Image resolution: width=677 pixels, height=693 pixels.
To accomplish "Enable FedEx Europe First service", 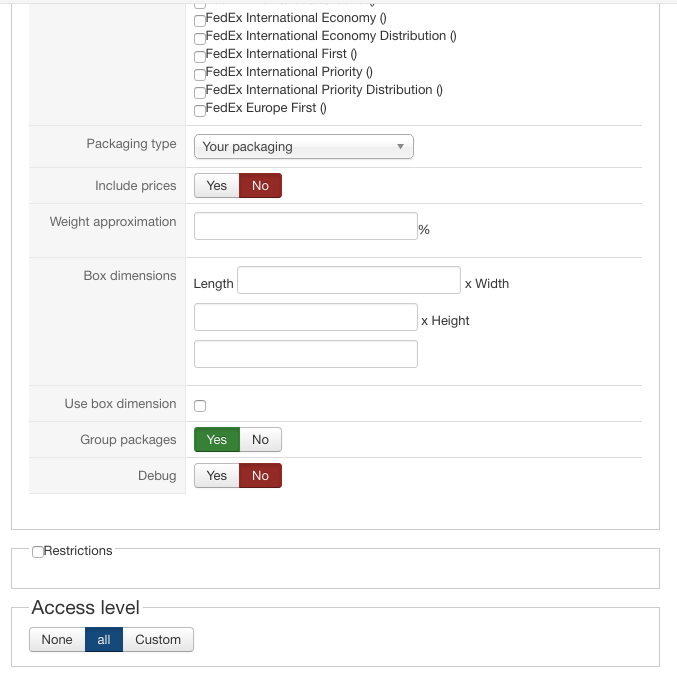I will pyautogui.click(x=200, y=110).
